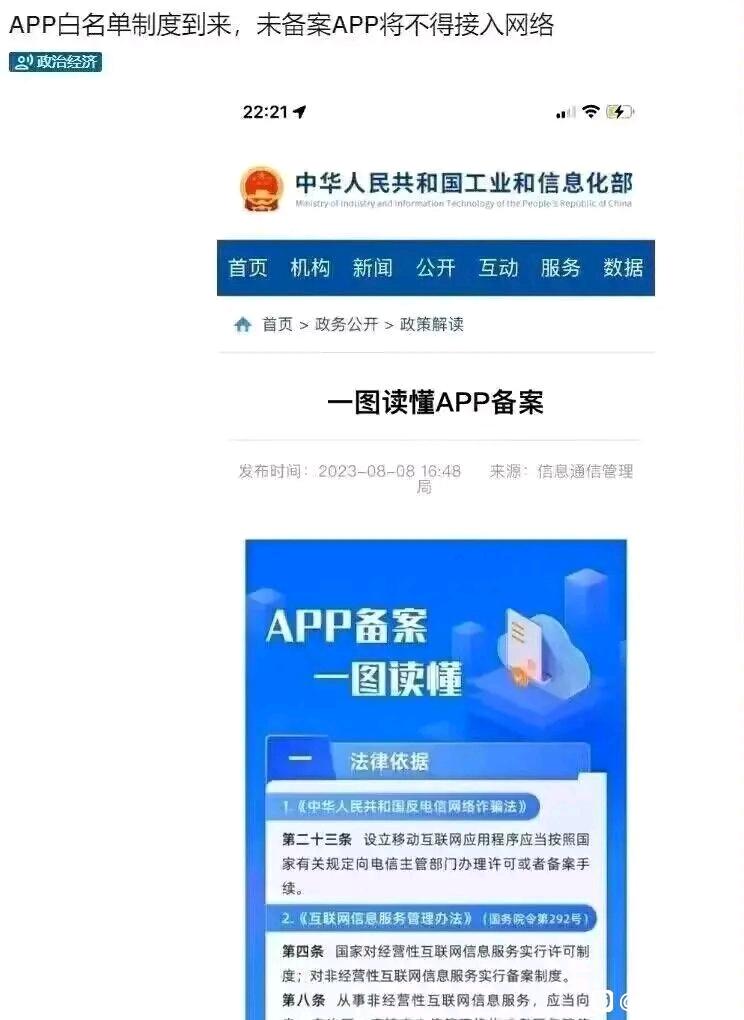
Task: Click the 政务公开 breadcrumb link
Action: 347,324
